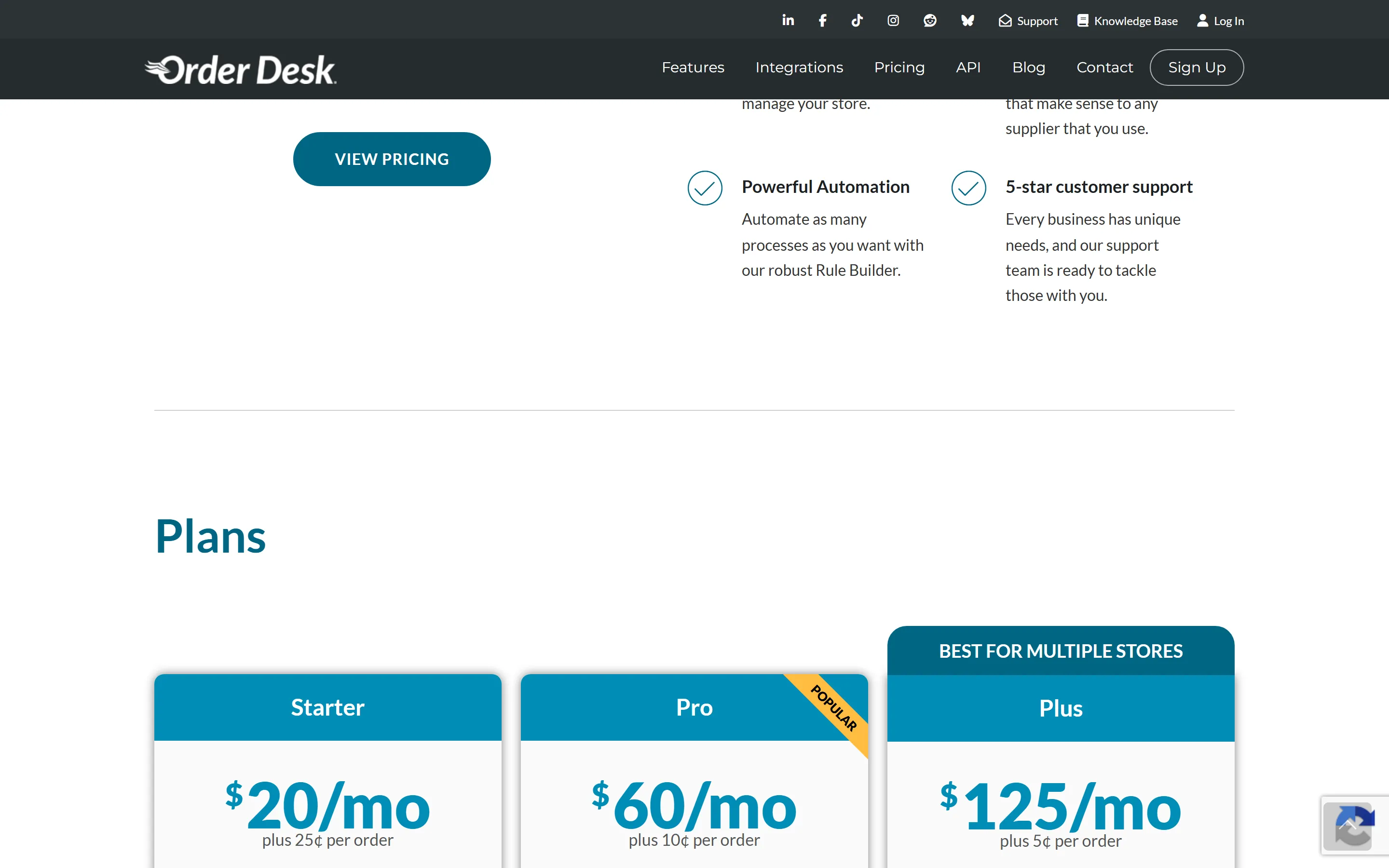Open the Integrations menu item
Image resolution: width=1389 pixels, height=868 pixels.
click(x=799, y=67)
